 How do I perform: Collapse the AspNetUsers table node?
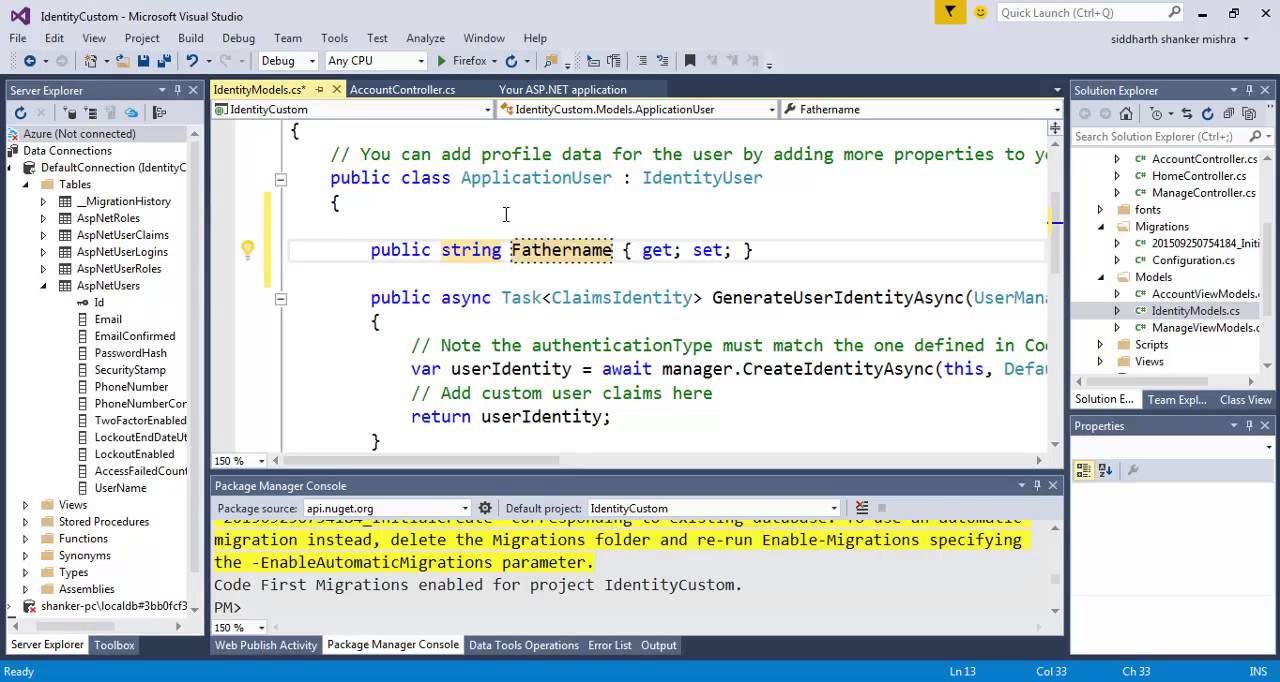pyautogui.click(x=43, y=285)
